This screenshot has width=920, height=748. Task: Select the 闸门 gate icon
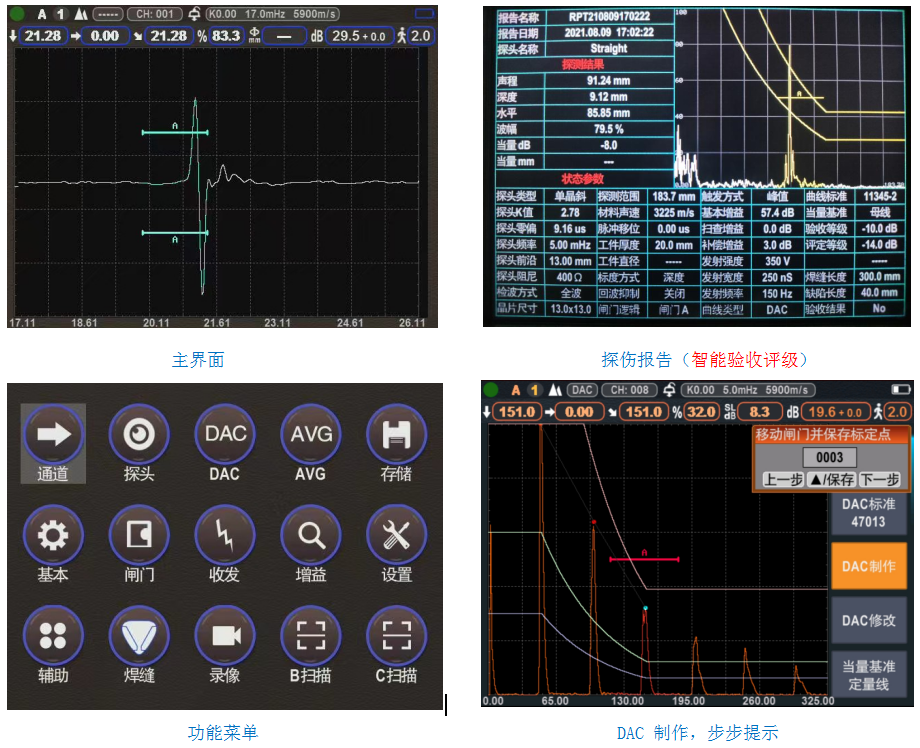(x=139, y=536)
